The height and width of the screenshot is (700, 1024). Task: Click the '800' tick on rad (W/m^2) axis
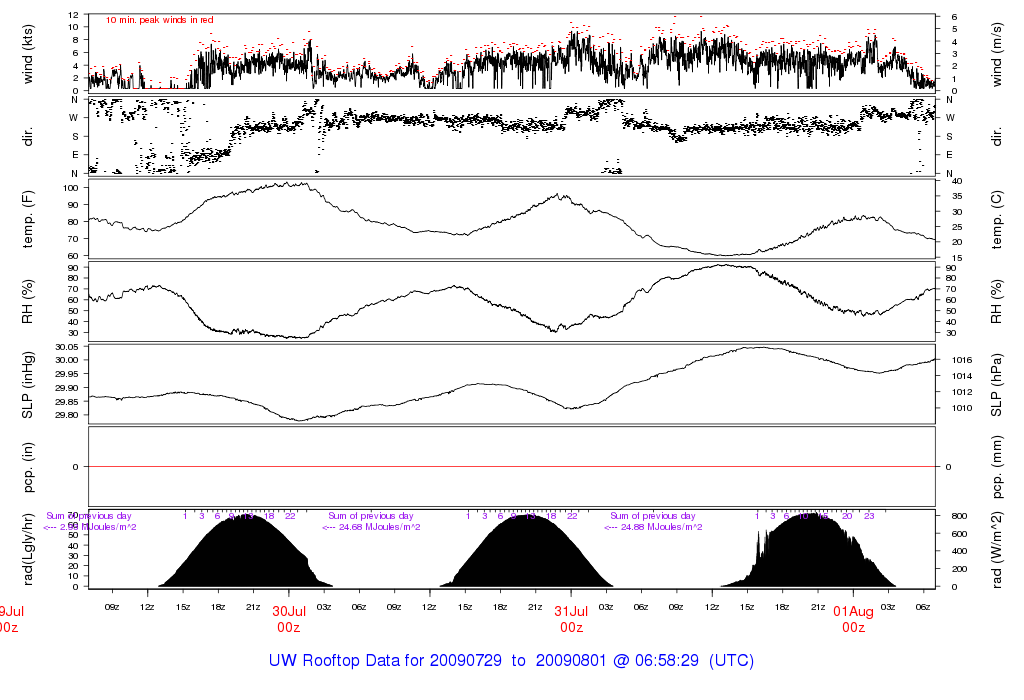tap(959, 516)
